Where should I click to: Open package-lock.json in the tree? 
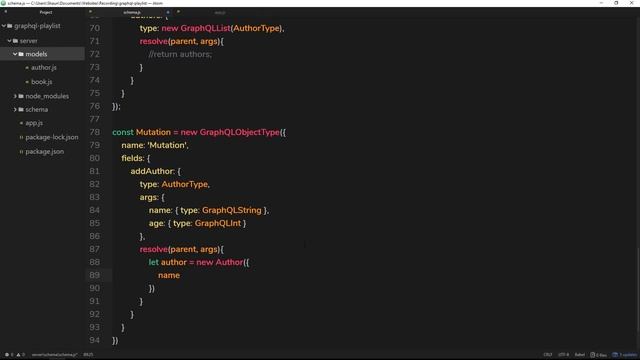(x=52, y=138)
